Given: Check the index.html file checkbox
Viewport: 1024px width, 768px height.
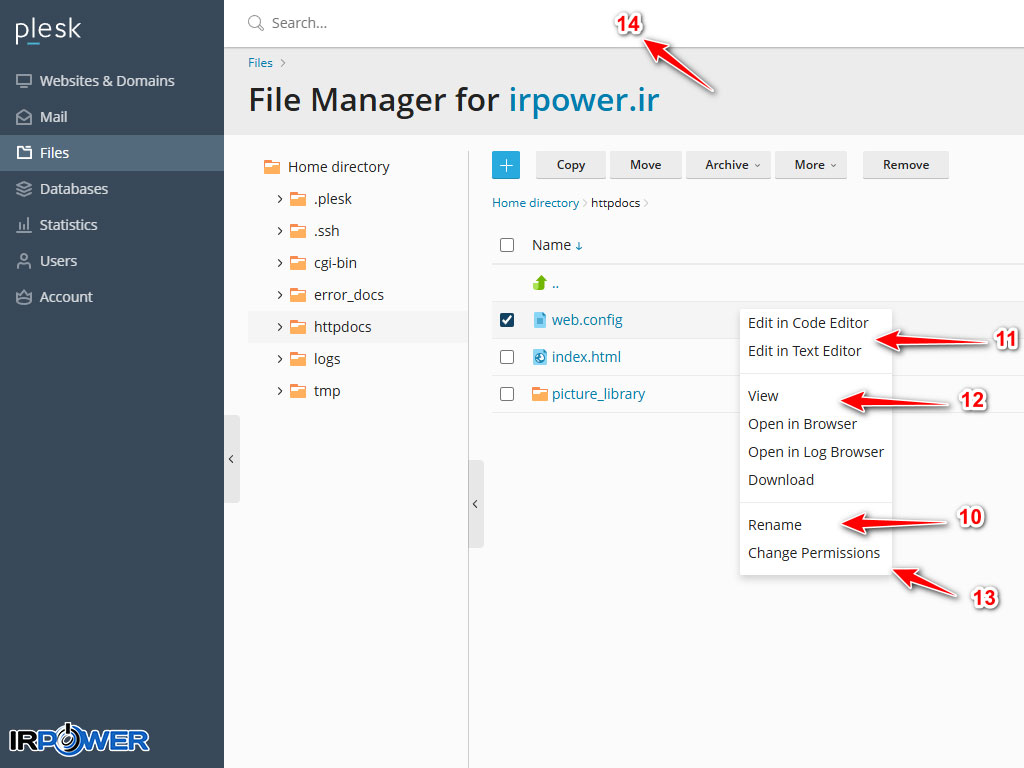Looking at the screenshot, I should 507,357.
